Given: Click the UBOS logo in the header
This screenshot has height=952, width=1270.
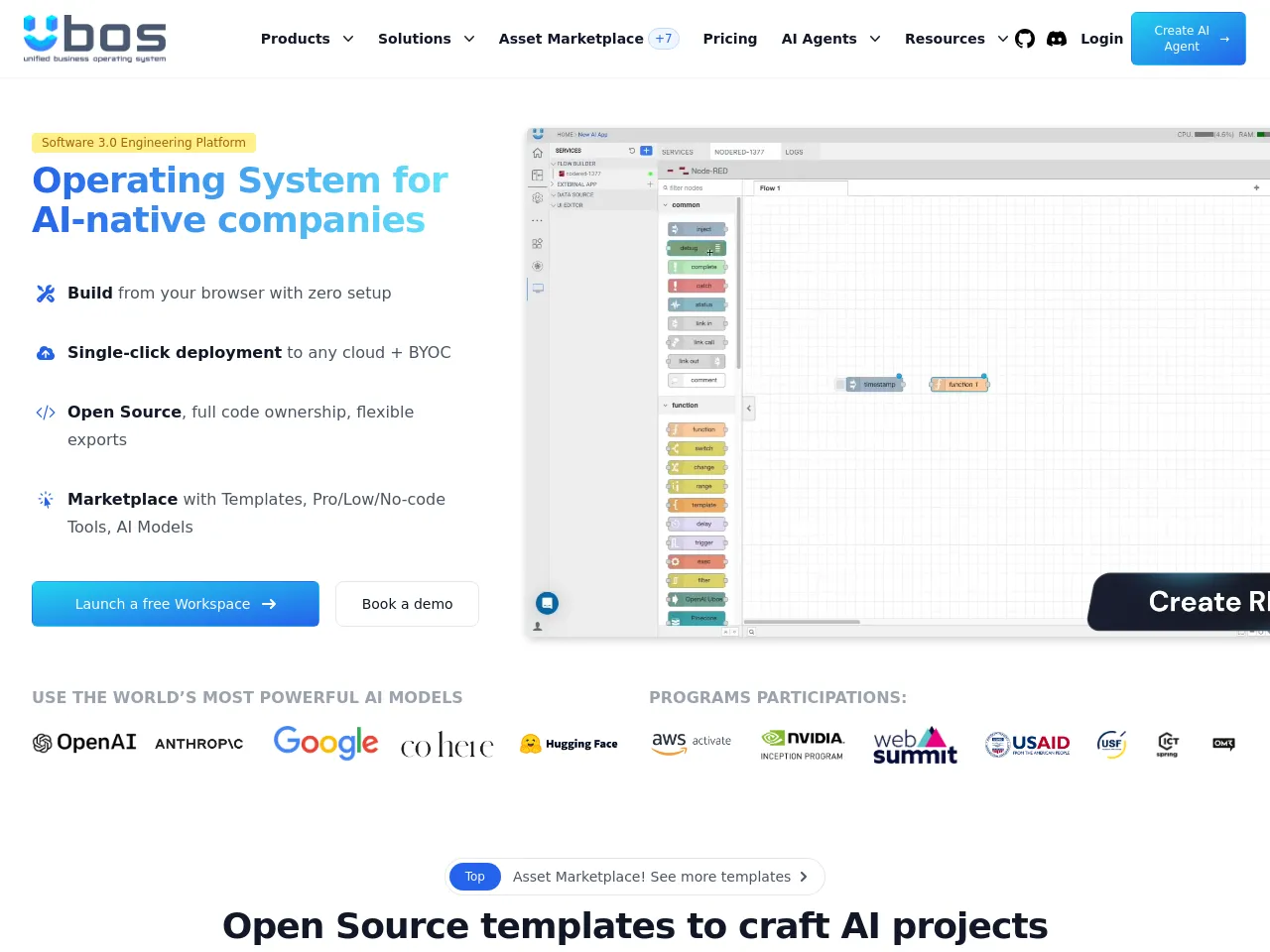Looking at the screenshot, I should coord(94,39).
